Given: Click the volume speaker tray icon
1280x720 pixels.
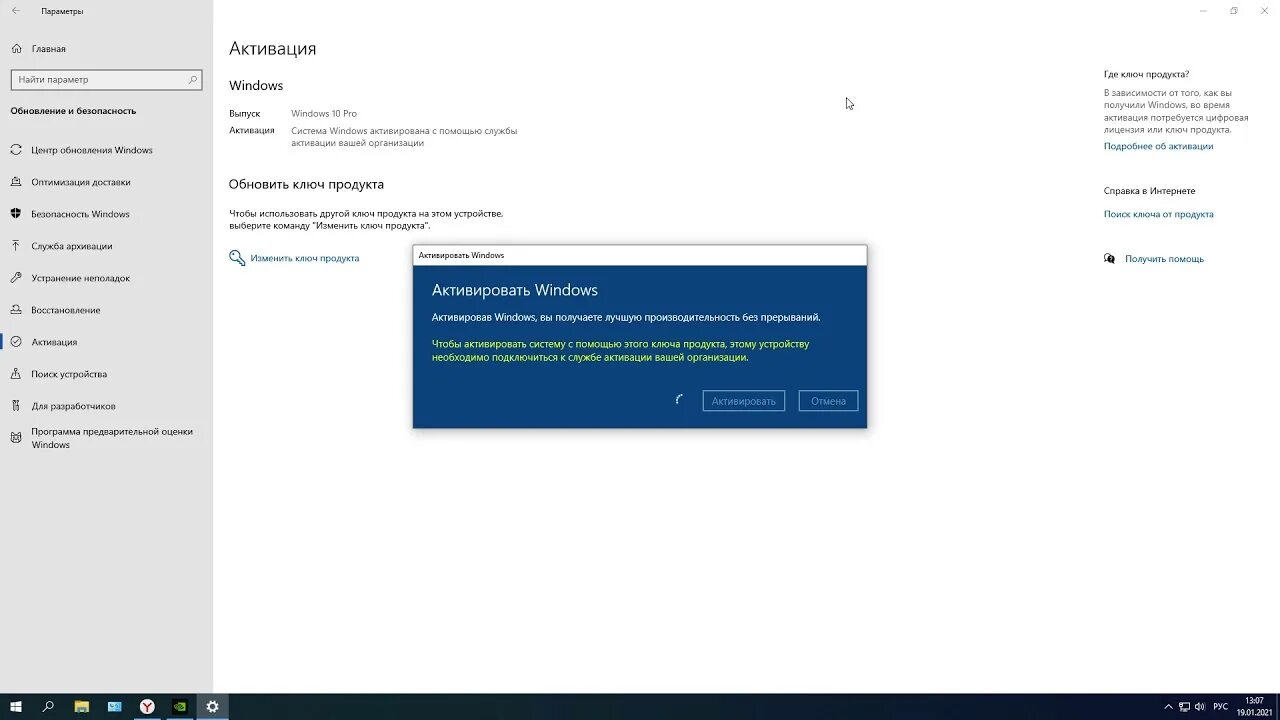Looking at the screenshot, I should pyautogui.click(x=1201, y=706).
